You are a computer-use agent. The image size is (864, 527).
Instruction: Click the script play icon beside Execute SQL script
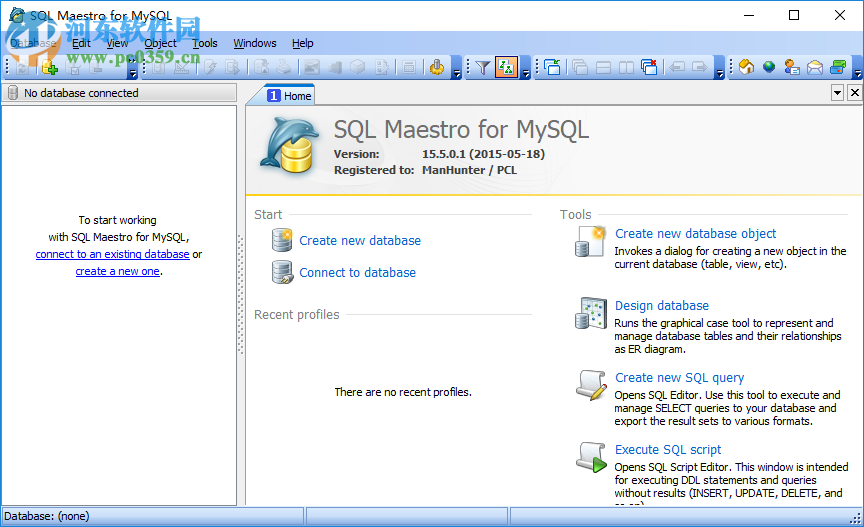coord(591,457)
